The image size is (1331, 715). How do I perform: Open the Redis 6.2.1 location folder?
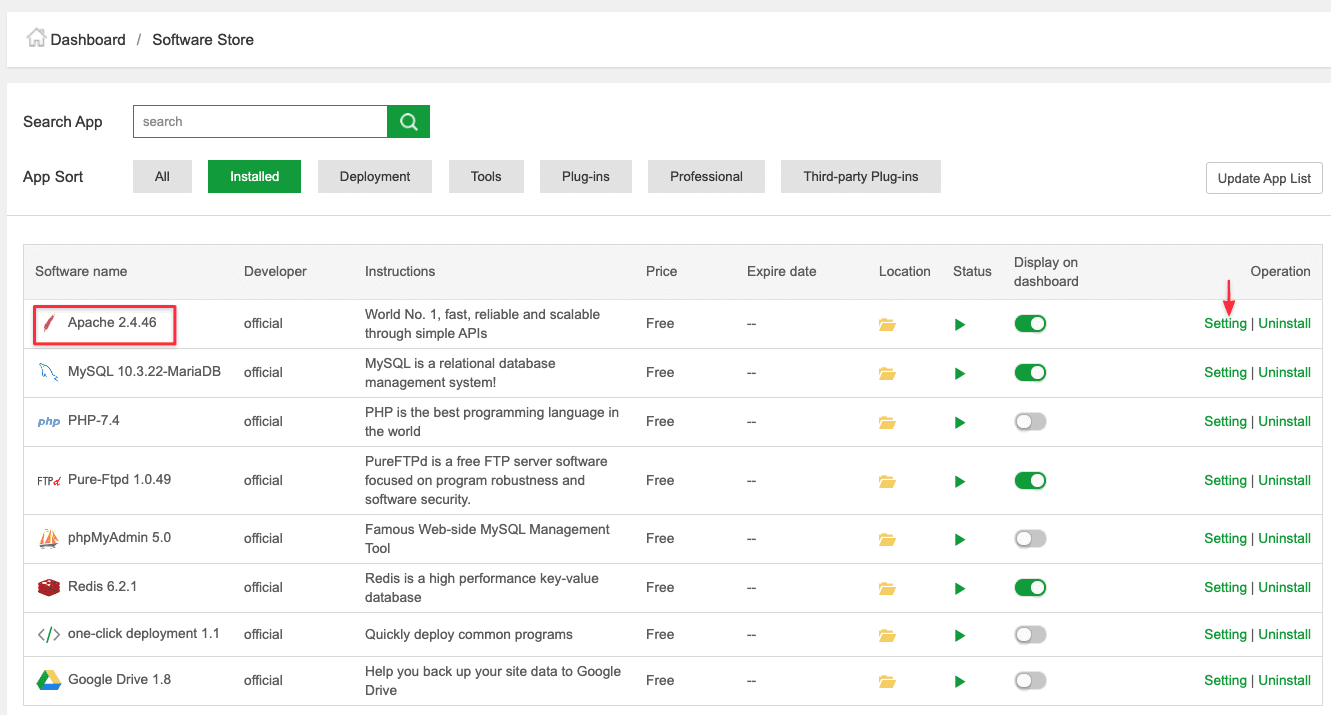887,588
